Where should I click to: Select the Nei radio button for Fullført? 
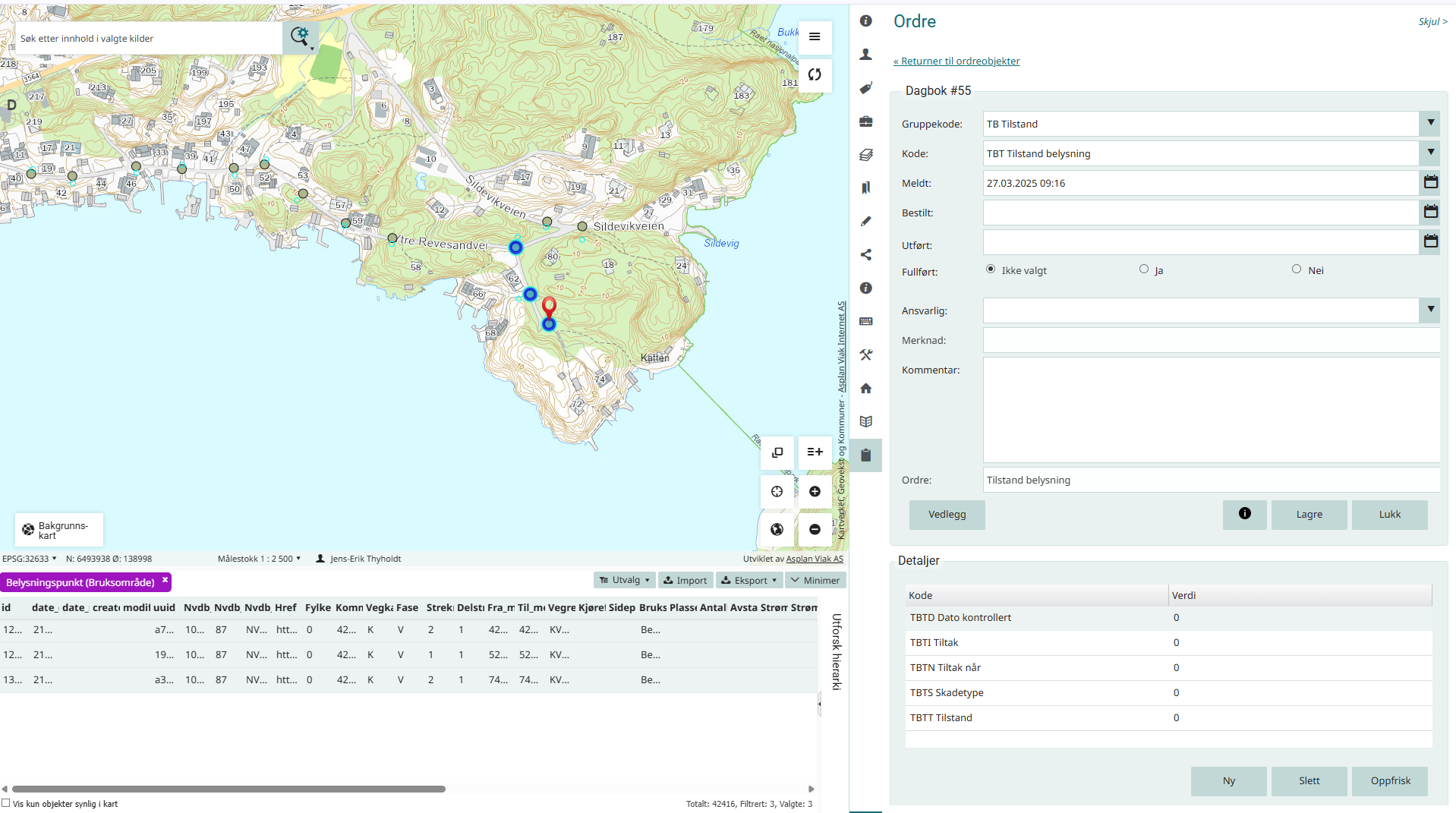[x=1297, y=269]
